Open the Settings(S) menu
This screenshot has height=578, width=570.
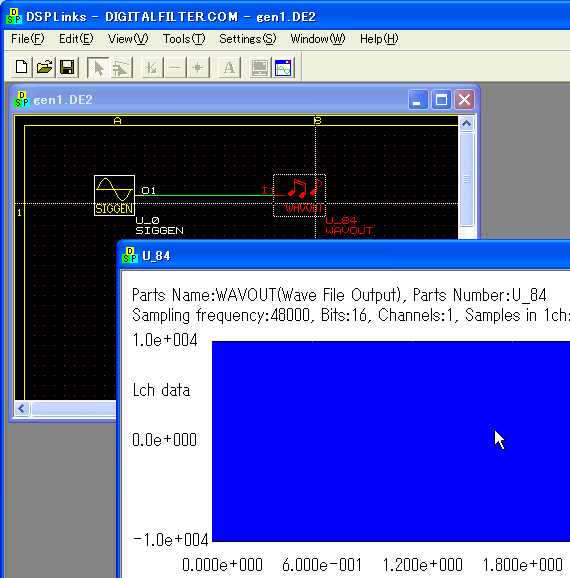click(247, 39)
